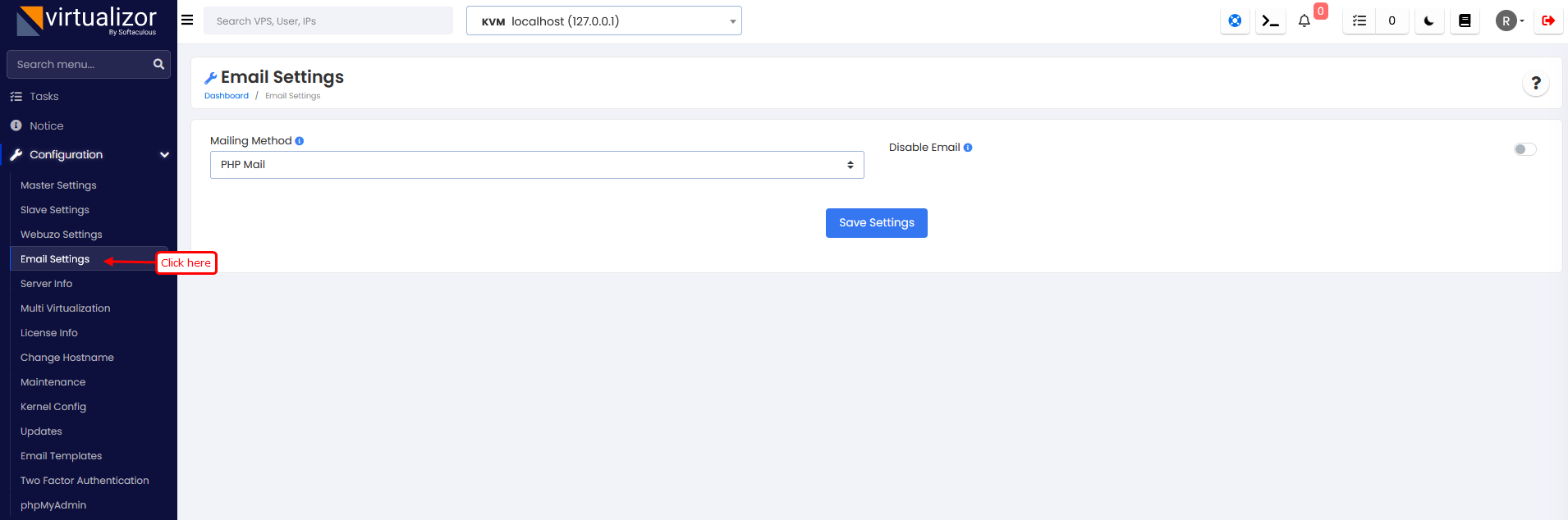Click the help question mark icon
The width and height of the screenshot is (1568, 520).
(1536, 83)
